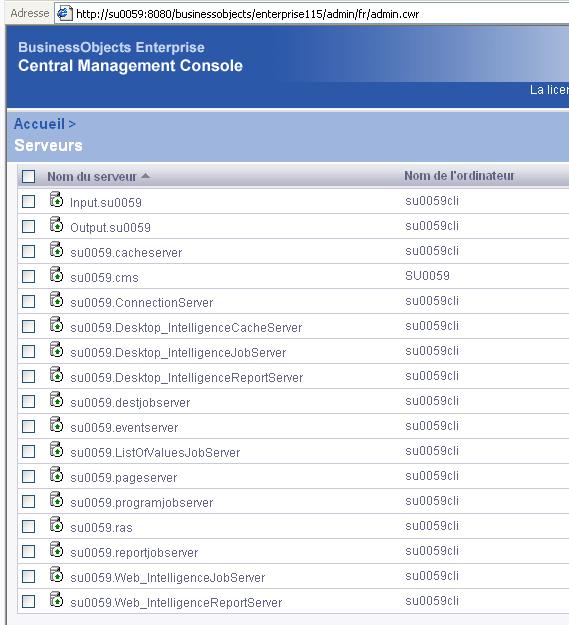Select the su0059.ras checkbox
569x625 pixels.
click(29, 527)
